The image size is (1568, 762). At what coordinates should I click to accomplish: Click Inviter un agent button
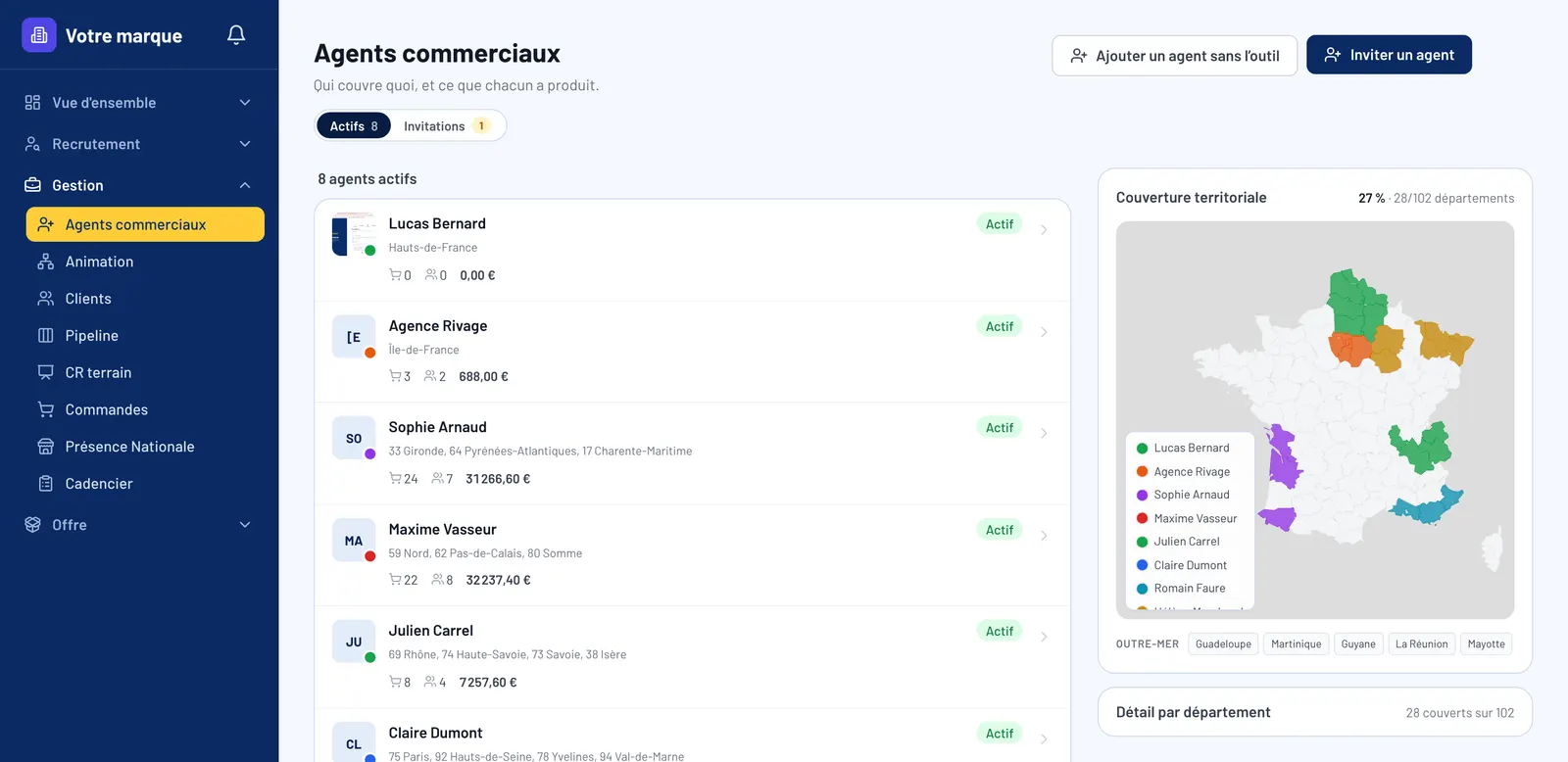point(1389,55)
